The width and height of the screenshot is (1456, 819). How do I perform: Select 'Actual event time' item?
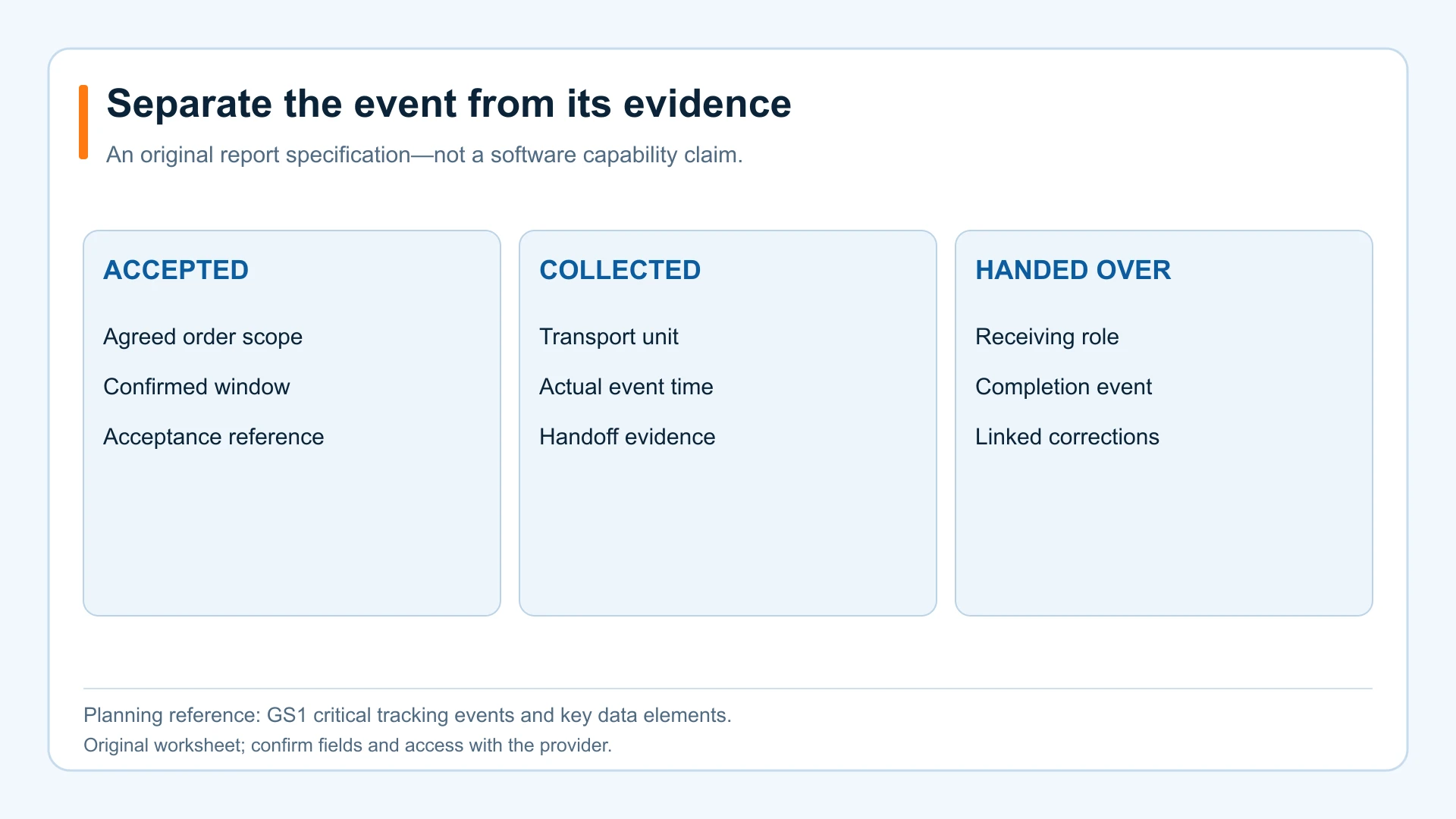click(x=626, y=387)
